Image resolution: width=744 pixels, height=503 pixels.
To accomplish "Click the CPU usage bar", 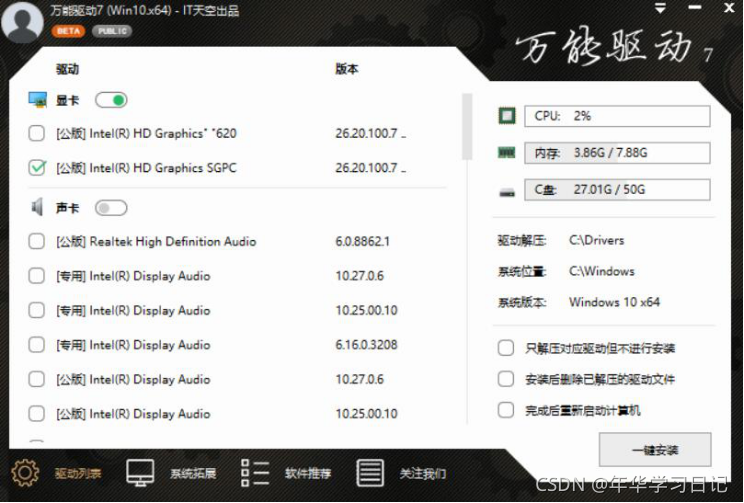I will 617,116.
